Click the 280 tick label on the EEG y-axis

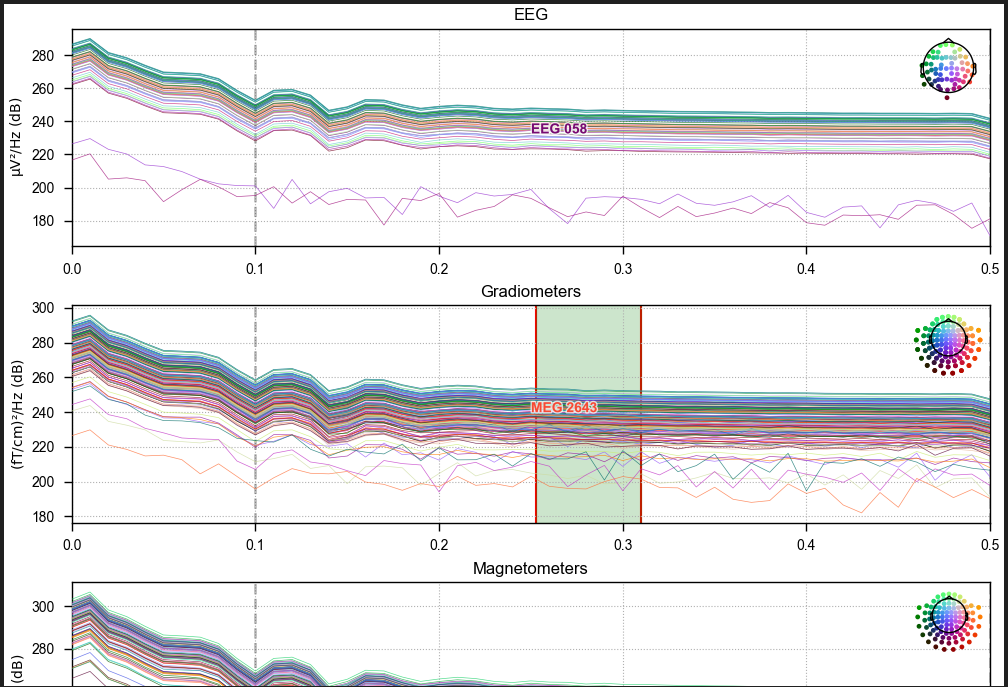point(42,56)
